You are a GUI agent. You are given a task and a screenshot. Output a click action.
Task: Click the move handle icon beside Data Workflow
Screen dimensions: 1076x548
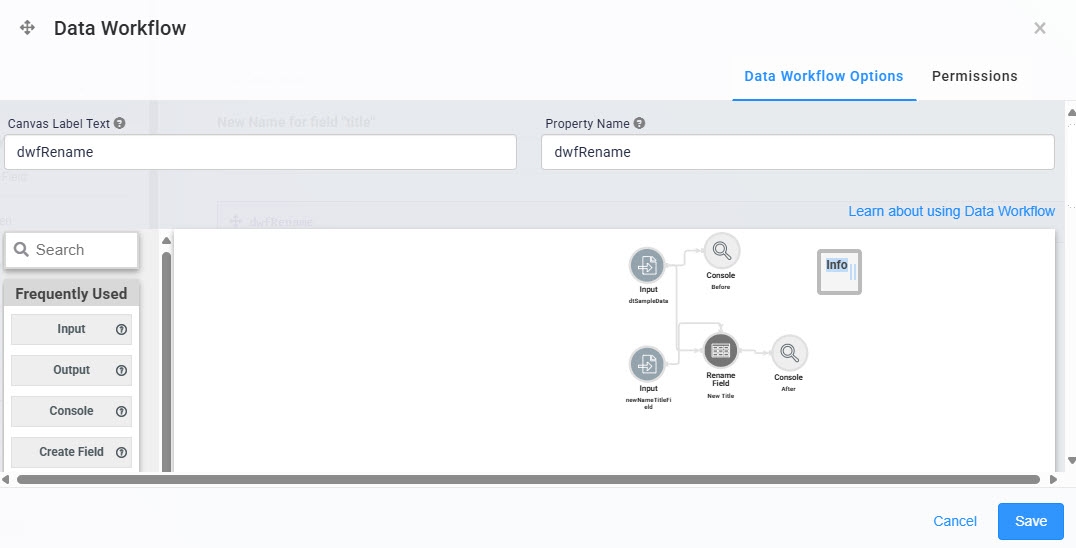(27, 28)
